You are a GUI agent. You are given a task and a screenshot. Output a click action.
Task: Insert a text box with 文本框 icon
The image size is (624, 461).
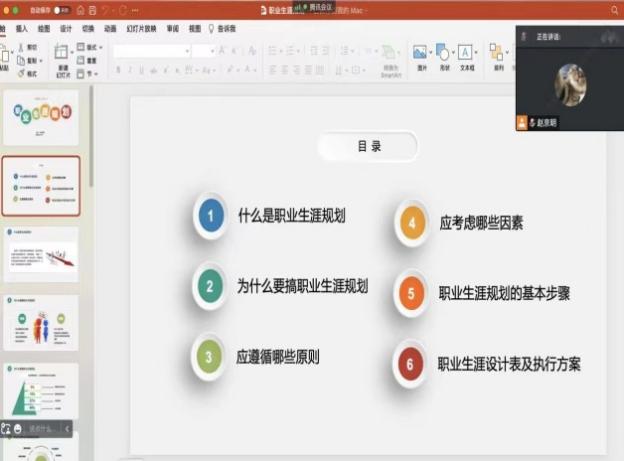[x=467, y=54]
